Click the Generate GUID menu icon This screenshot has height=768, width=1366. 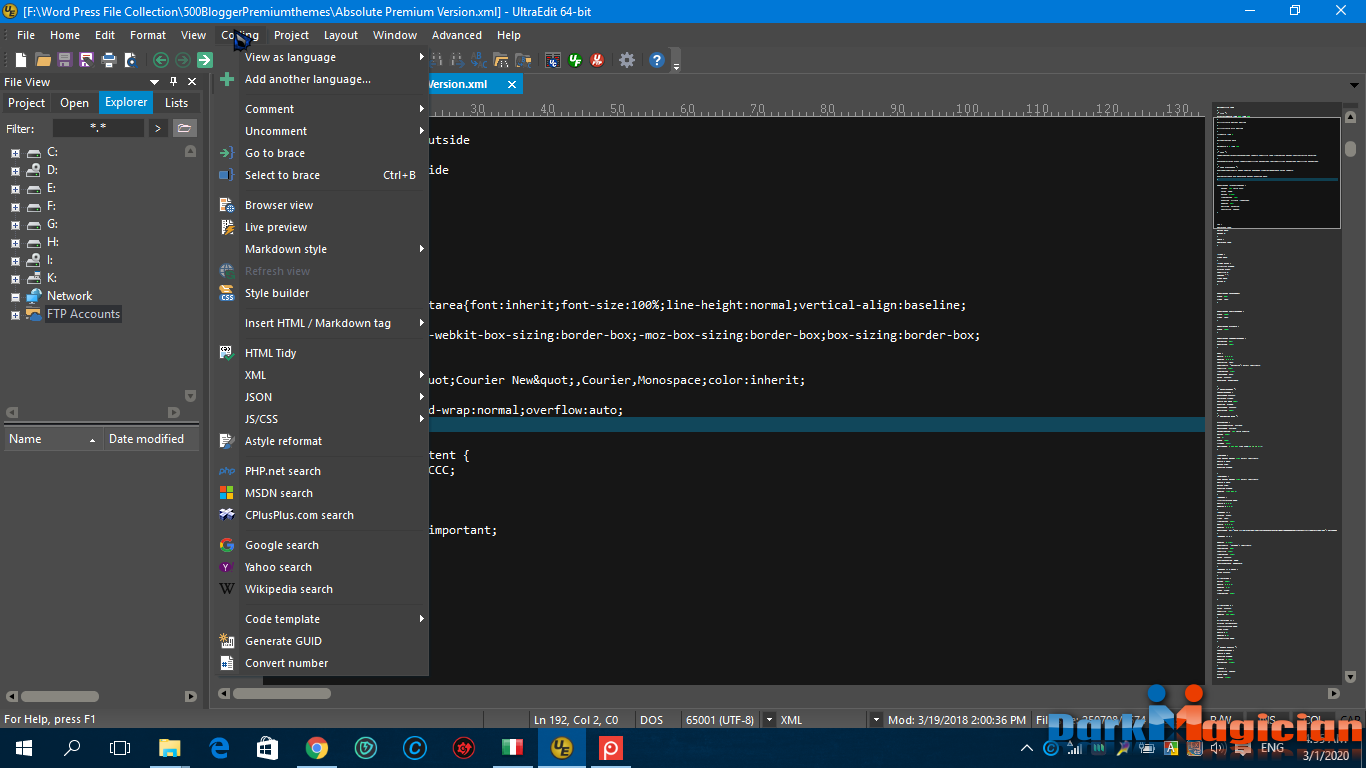click(227, 641)
